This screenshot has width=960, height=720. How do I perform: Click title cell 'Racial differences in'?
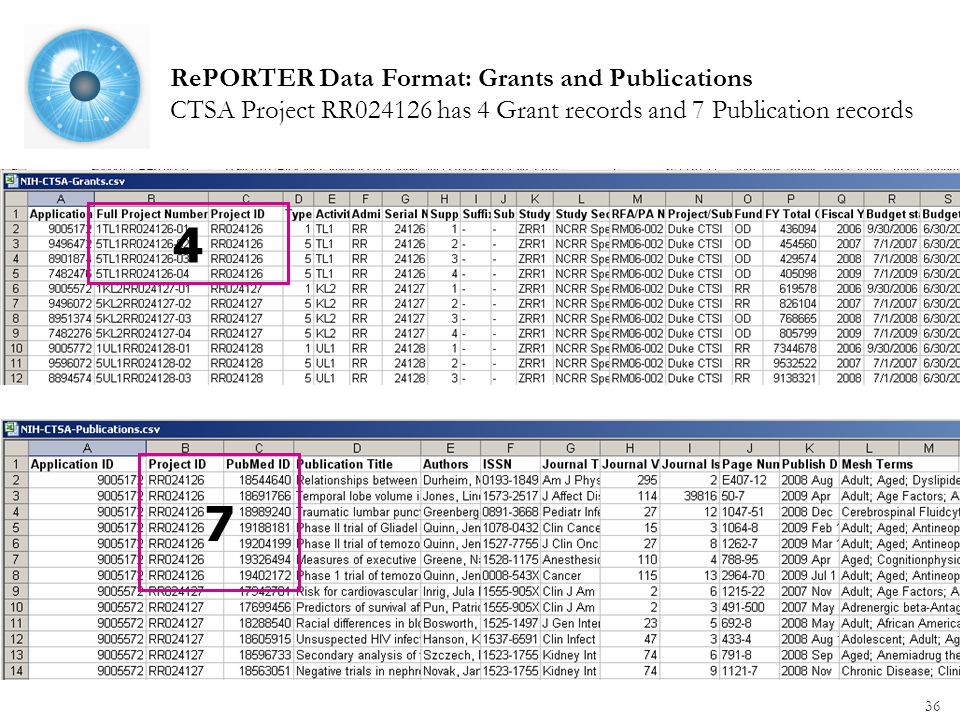pyautogui.click(x=357, y=623)
